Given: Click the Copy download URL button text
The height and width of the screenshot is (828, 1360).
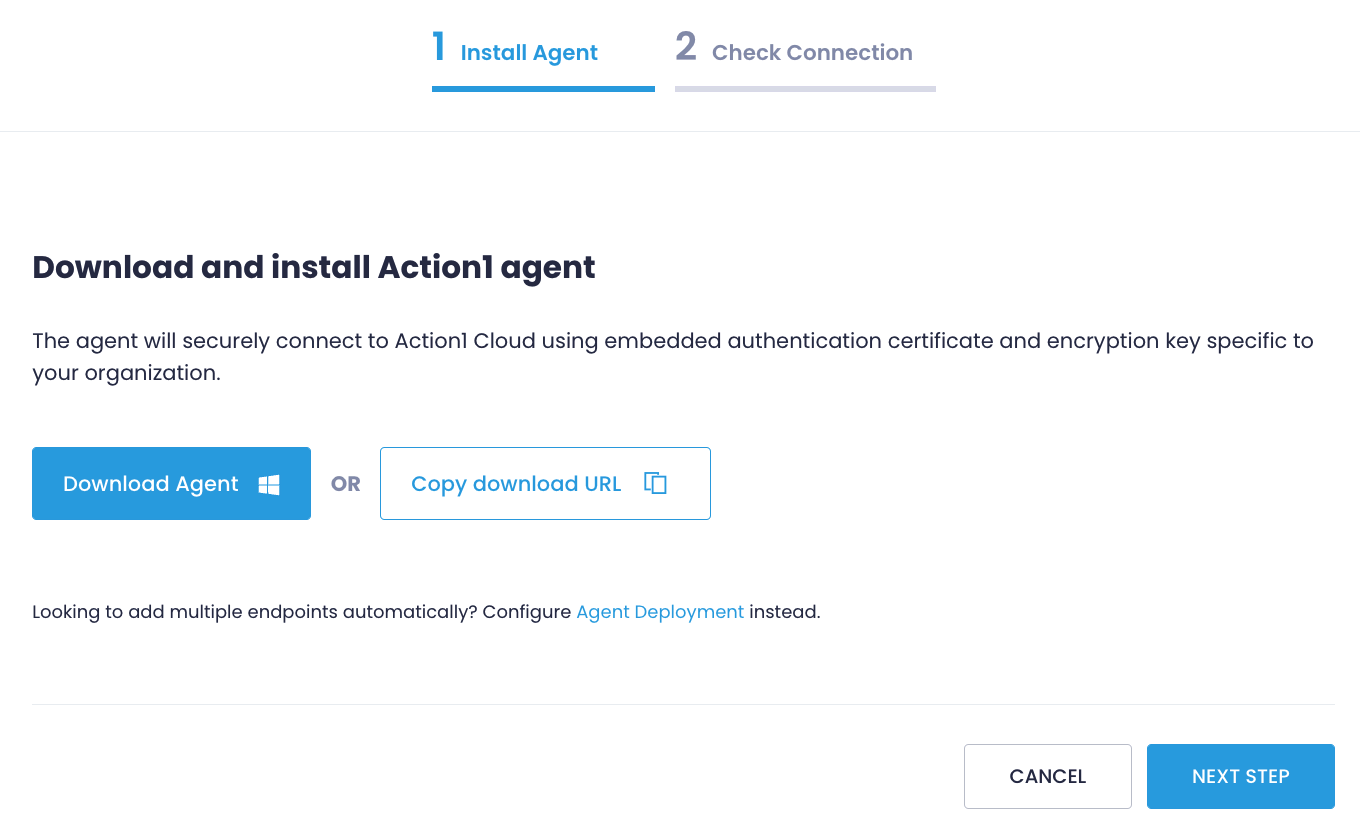Looking at the screenshot, I should pos(516,484).
